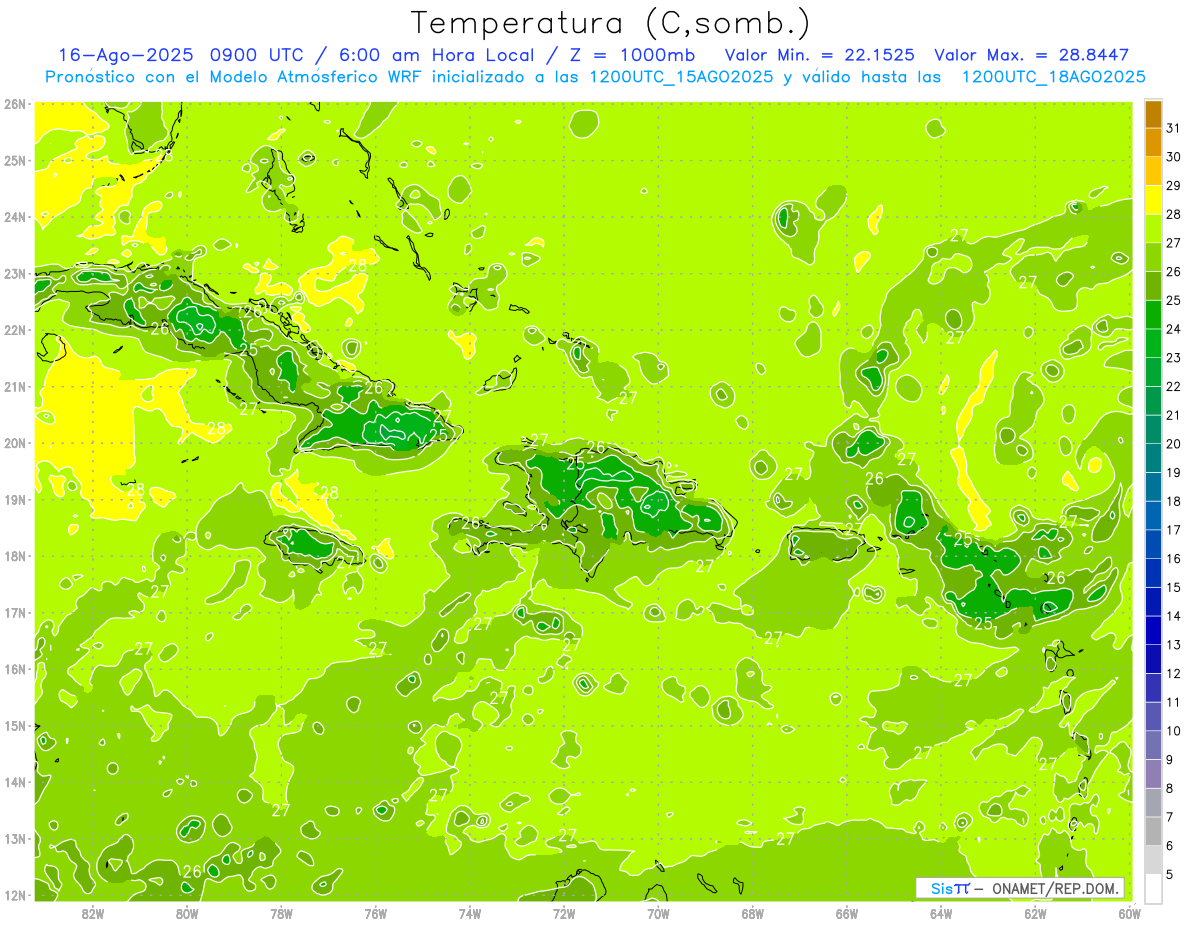The height and width of the screenshot is (927, 1200).
Task: Click the colorbar label '12'
Action: click(x=1174, y=673)
